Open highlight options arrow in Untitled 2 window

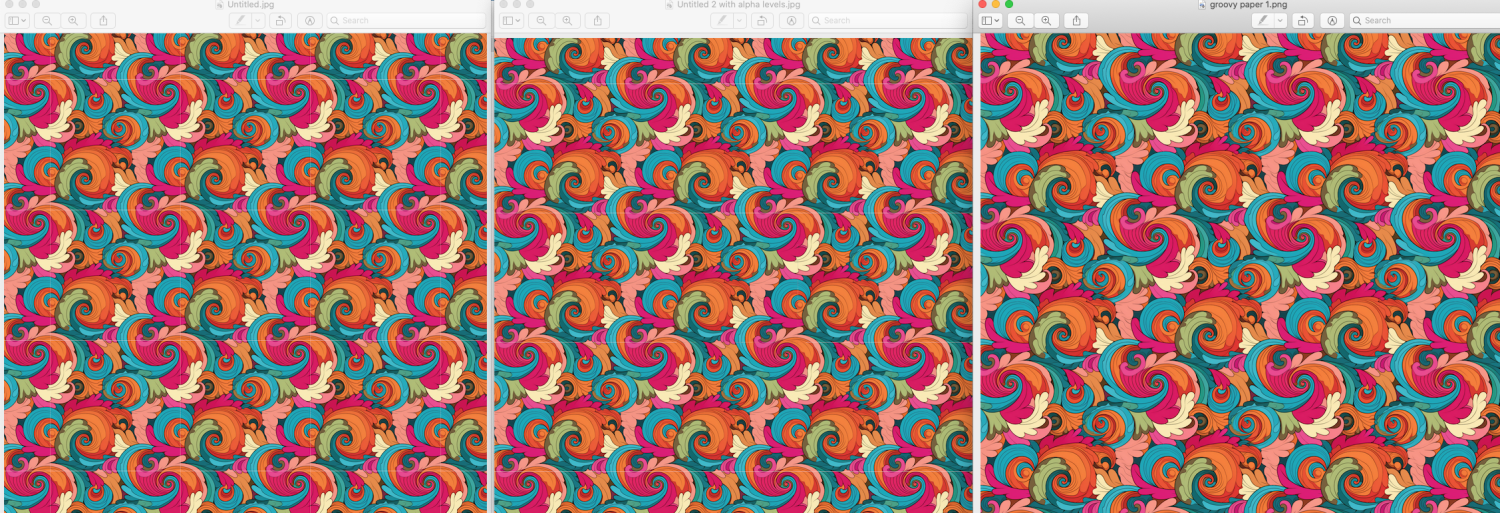740,20
